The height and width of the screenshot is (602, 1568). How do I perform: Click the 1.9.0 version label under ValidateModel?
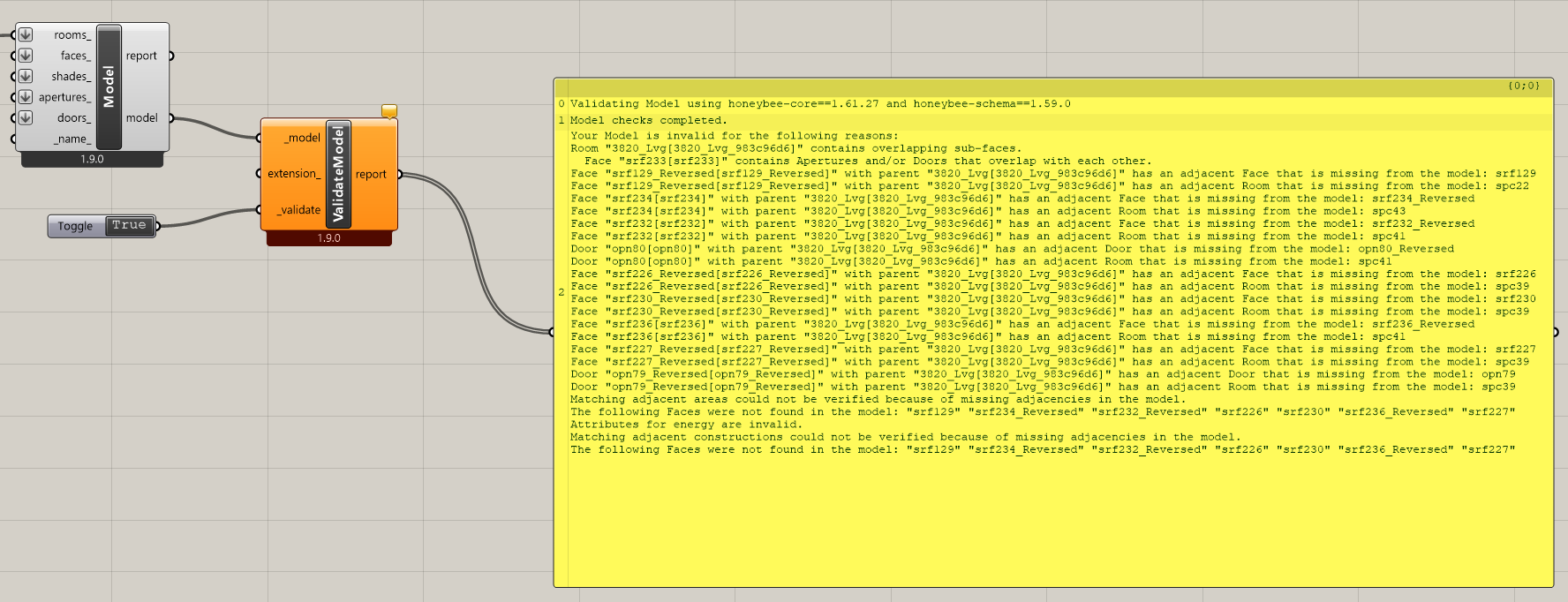[x=328, y=238]
